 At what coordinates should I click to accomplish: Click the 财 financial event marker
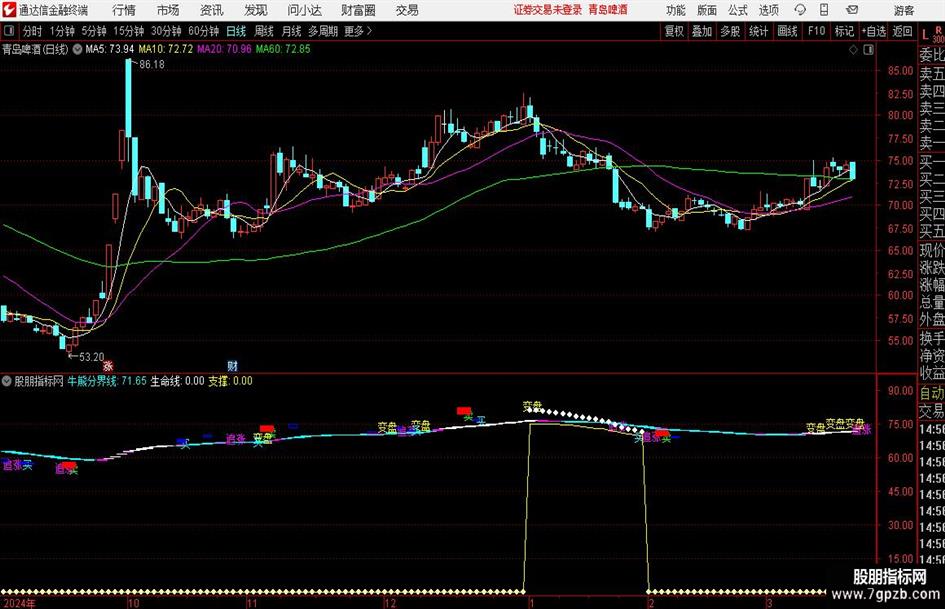pyautogui.click(x=233, y=365)
